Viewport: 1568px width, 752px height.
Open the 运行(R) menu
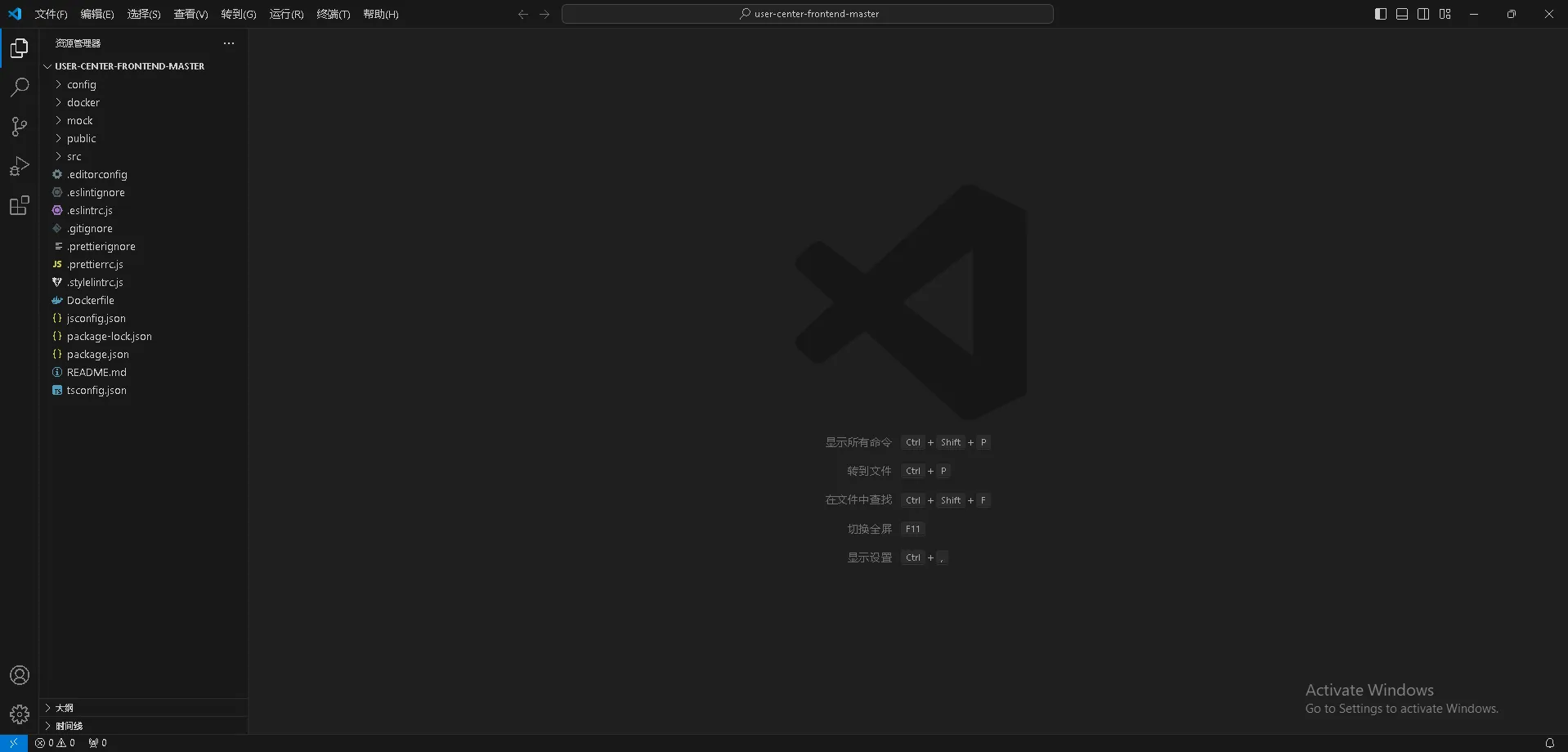(x=286, y=14)
